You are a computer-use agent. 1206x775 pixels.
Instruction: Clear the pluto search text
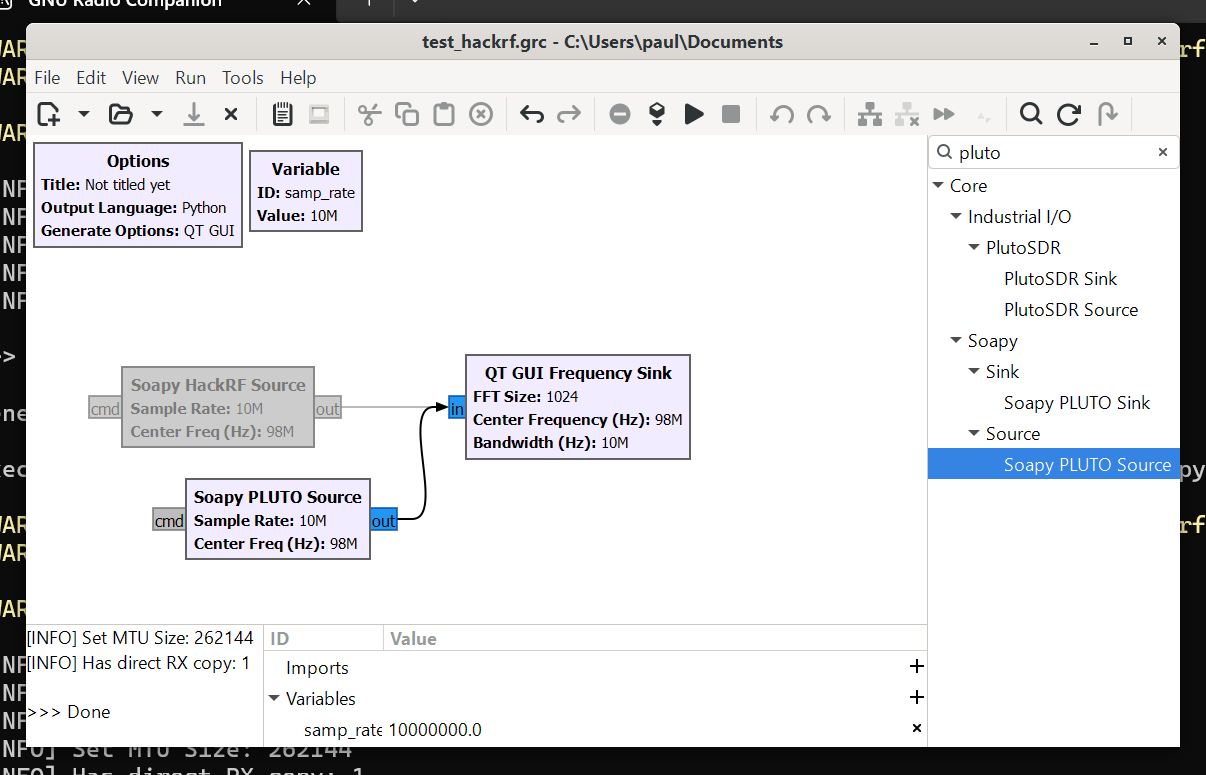(x=1163, y=152)
